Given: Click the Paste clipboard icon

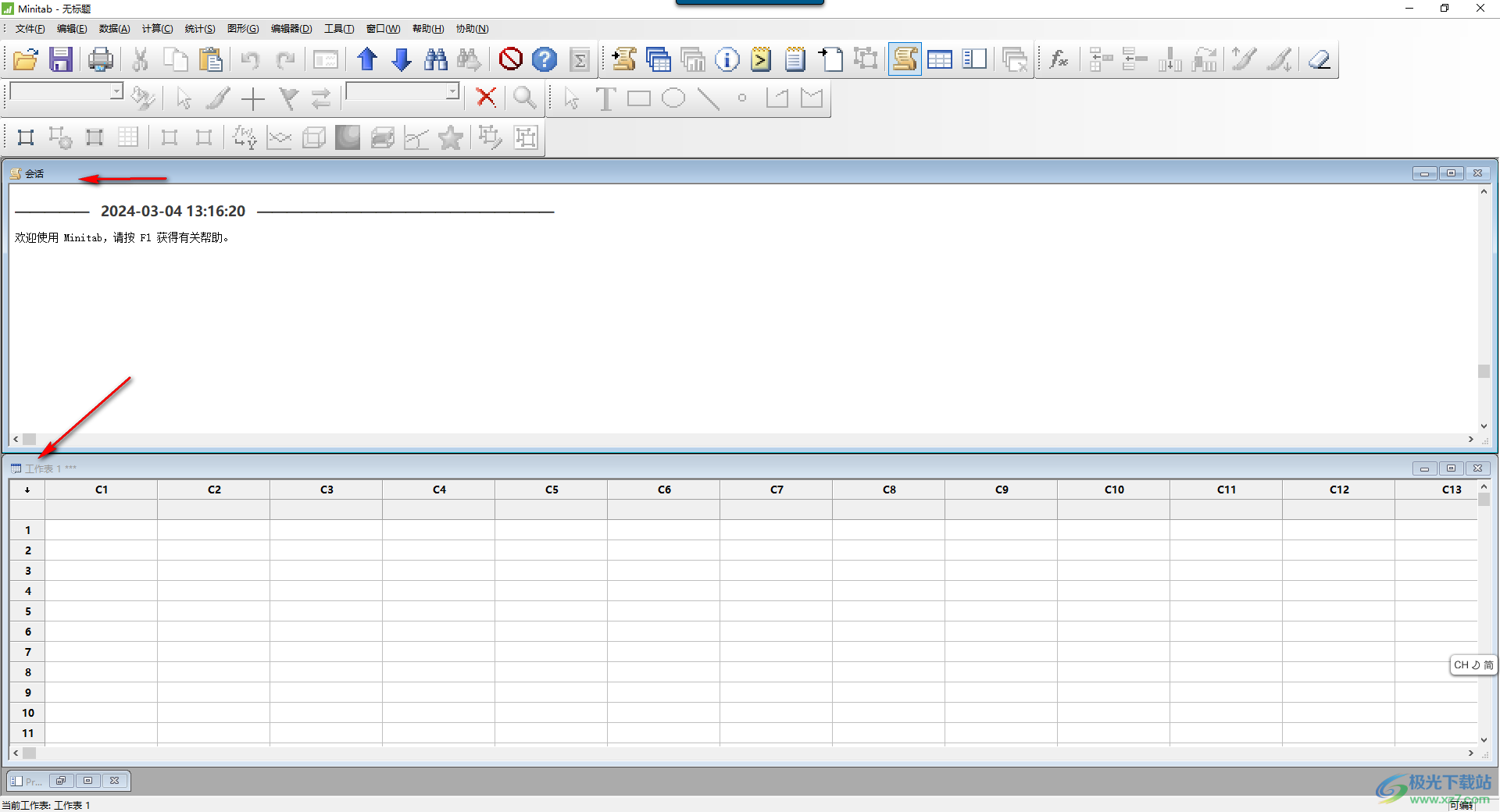Looking at the screenshot, I should pos(210,59).
